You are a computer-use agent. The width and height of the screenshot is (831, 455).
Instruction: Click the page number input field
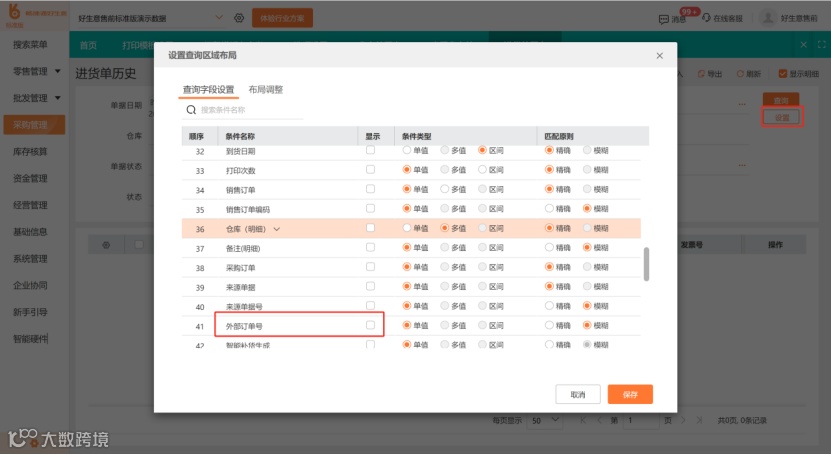[x=642, y=421]
